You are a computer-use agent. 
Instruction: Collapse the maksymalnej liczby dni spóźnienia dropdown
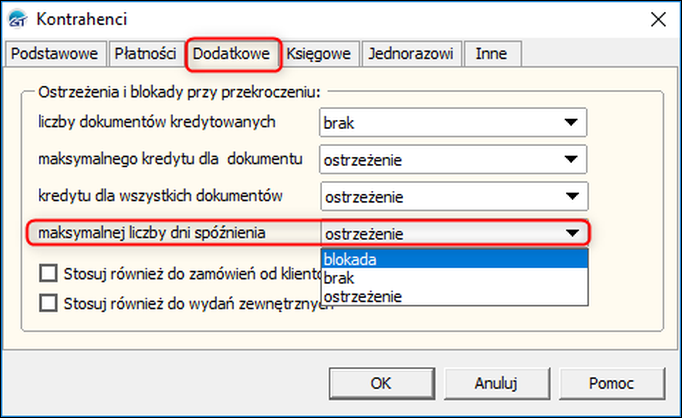(455, 234)
